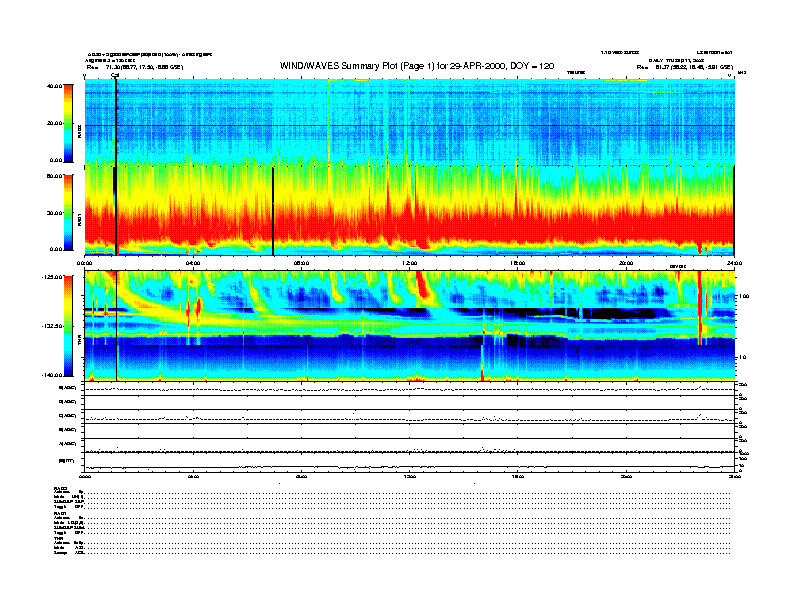Click the 30.00 label on the RAD1 scale
Viewport: 792px width, 612px height.
54,213
